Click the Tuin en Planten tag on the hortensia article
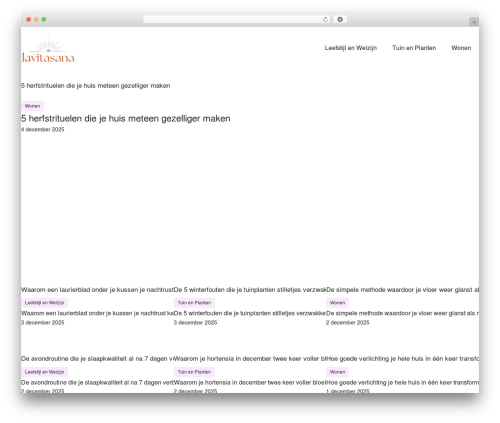Screen dimensions: 500x423 (194, 372)
